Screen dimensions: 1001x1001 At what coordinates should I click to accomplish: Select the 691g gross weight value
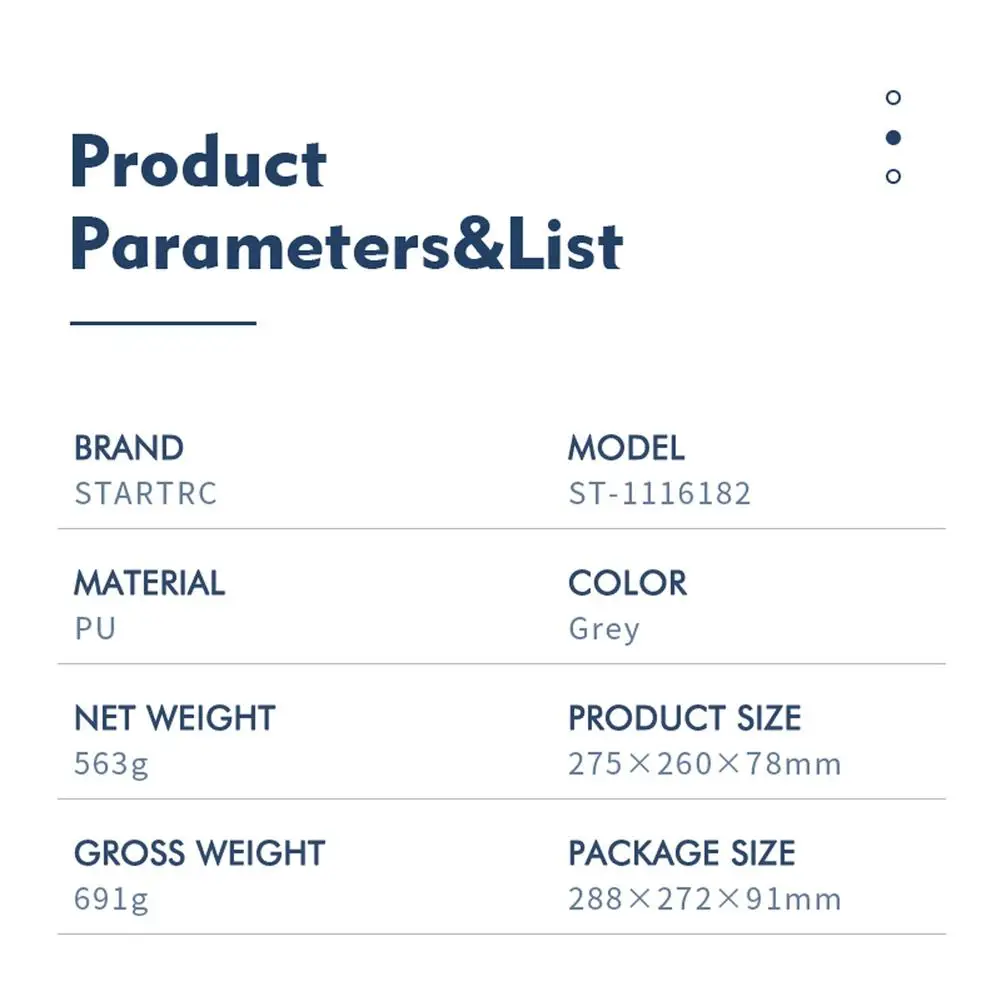pyautogui.click(x=111, y=900)
